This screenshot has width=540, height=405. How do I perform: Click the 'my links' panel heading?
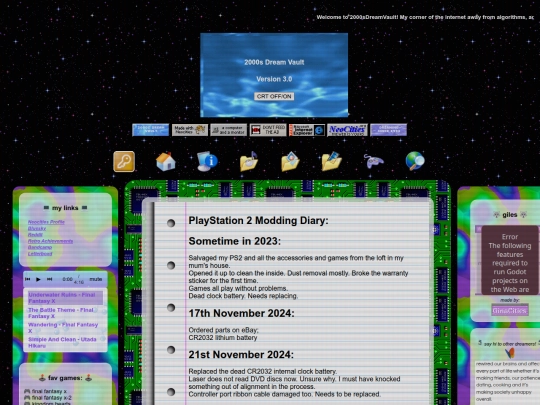pos(65,208)
